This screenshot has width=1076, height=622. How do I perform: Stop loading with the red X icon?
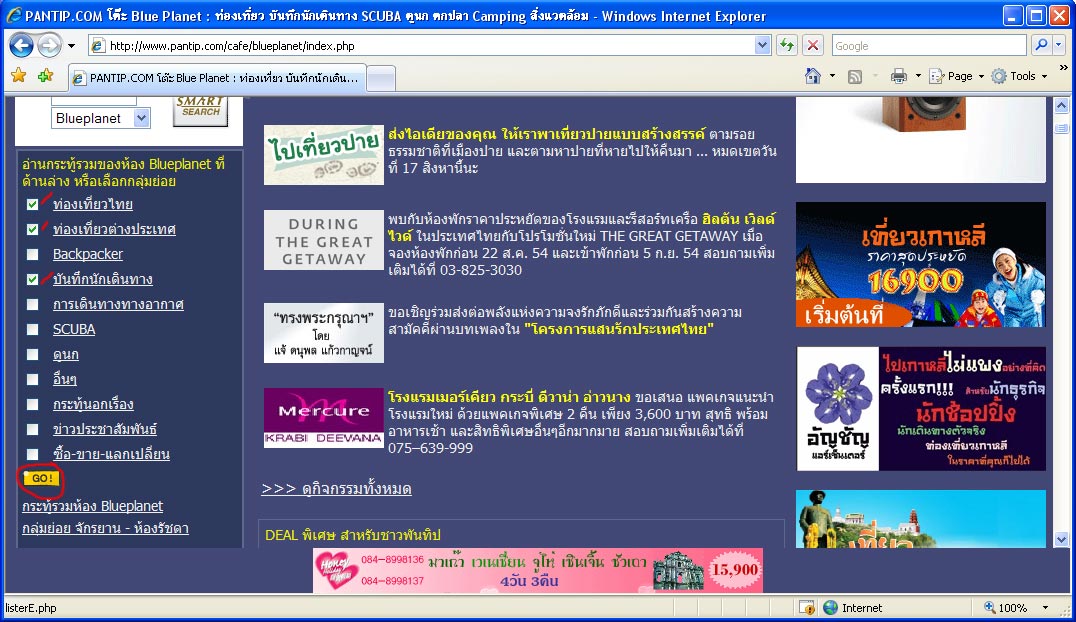[x=812, y=45]
